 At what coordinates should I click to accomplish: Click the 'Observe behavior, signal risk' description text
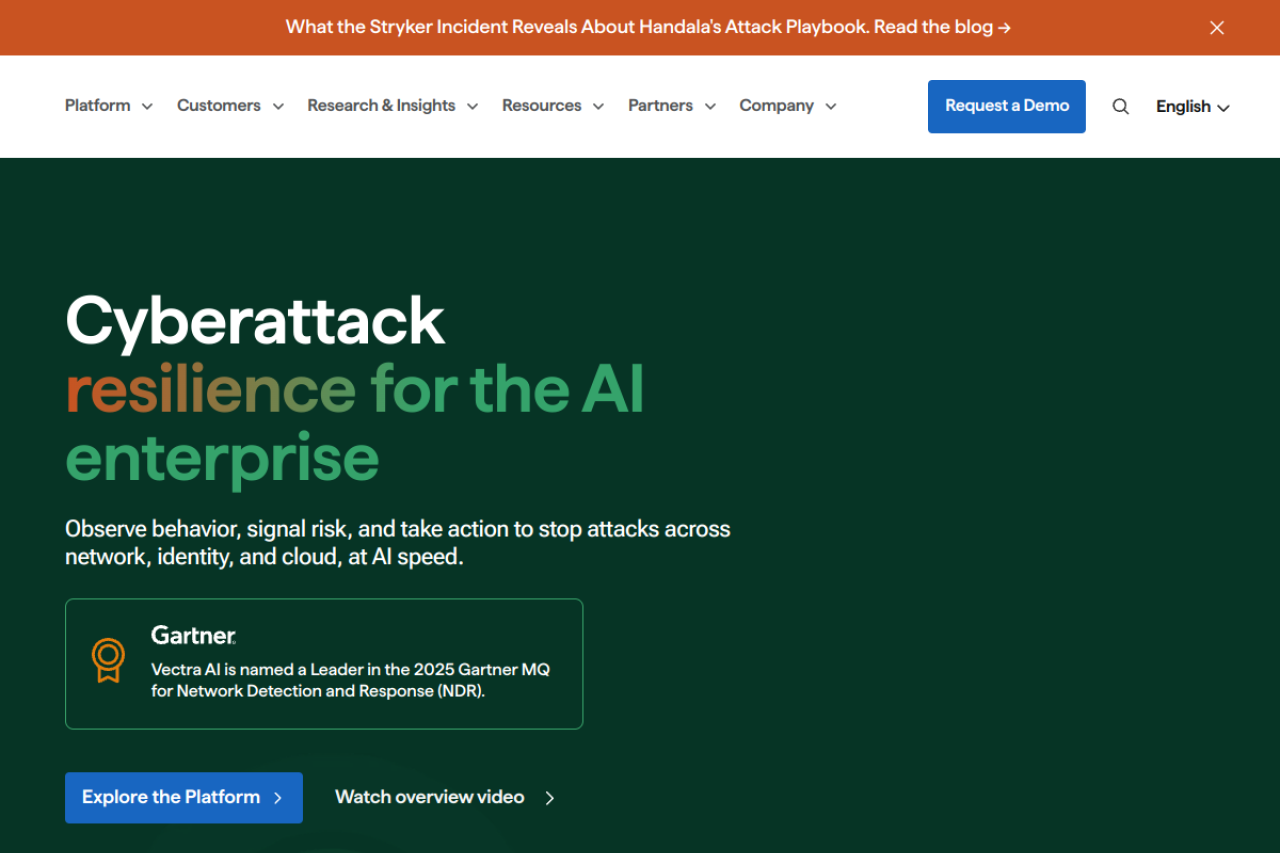pos(398,542)
